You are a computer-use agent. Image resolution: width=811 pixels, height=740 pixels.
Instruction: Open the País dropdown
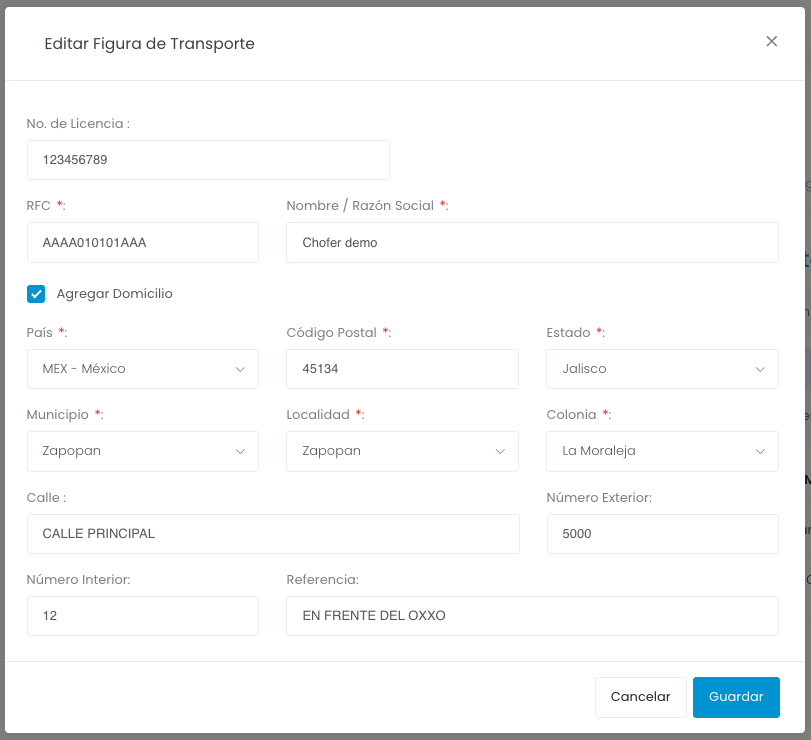(143, 369)
